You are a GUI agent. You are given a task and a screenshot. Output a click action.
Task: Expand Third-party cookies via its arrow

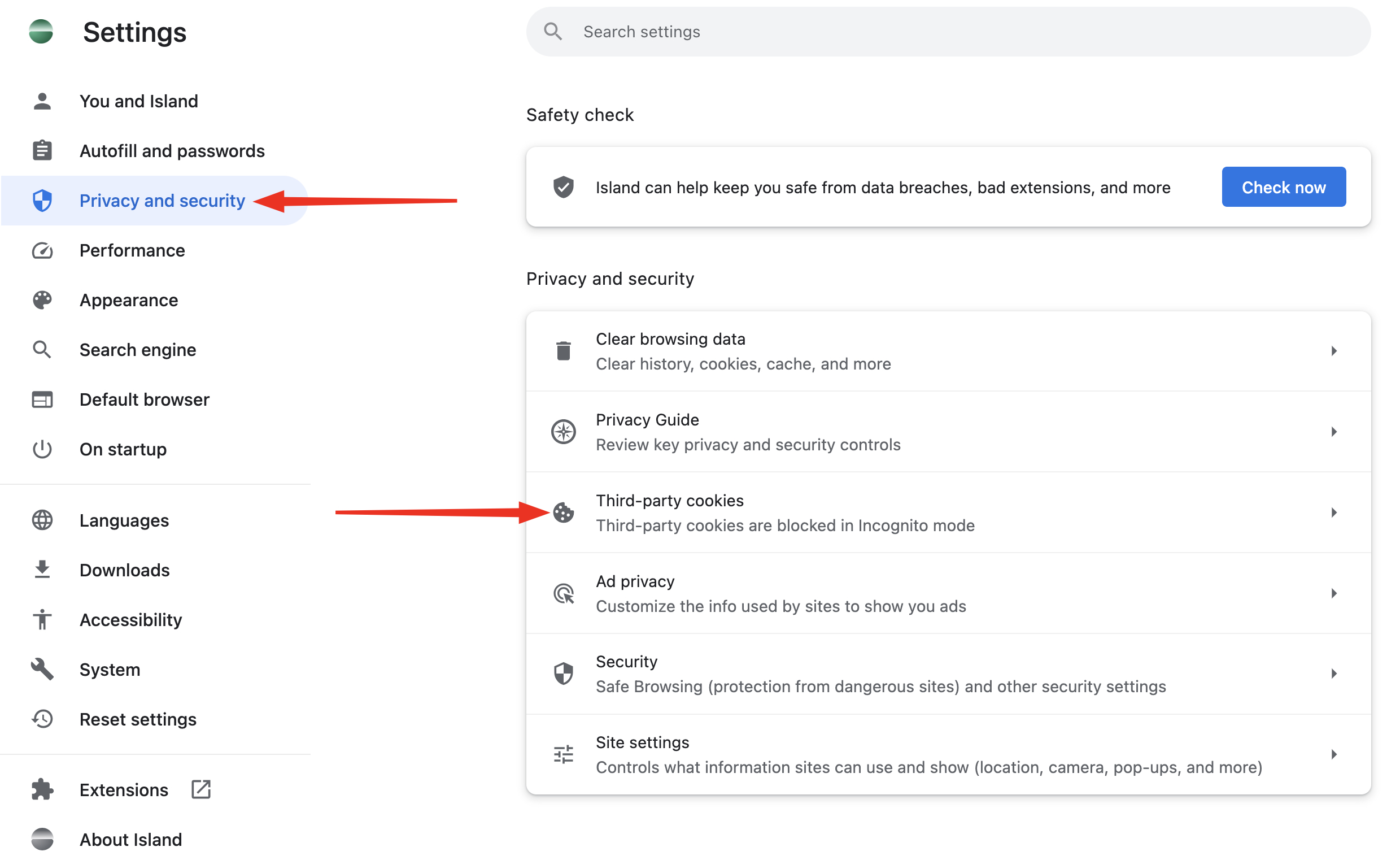pos(1333,512)
